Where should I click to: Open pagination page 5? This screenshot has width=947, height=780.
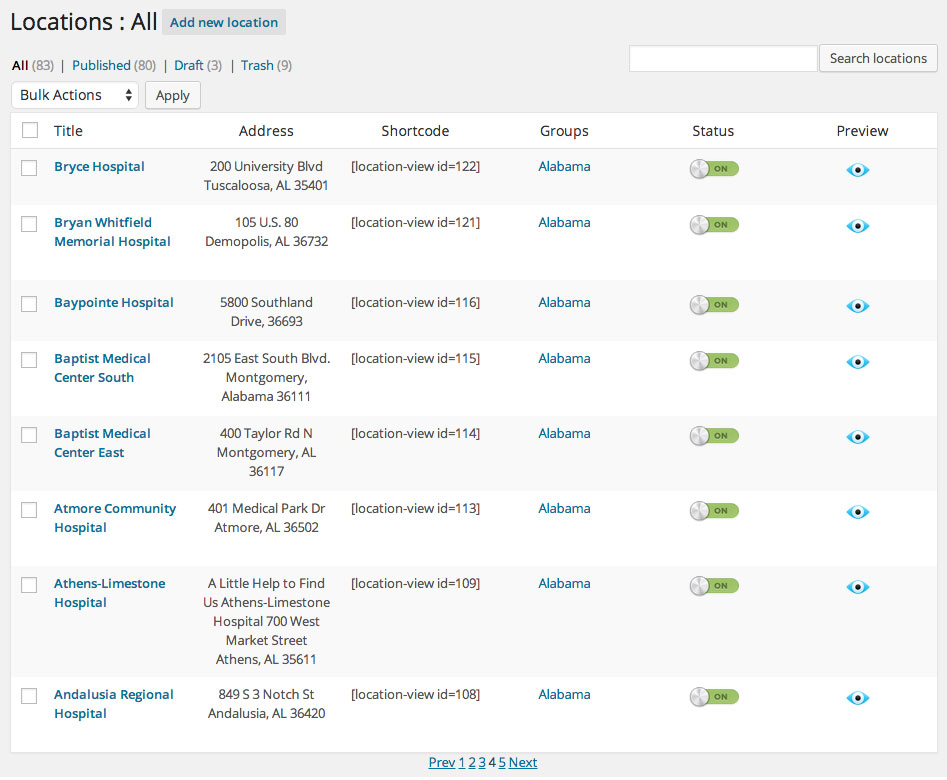point(502,762)
